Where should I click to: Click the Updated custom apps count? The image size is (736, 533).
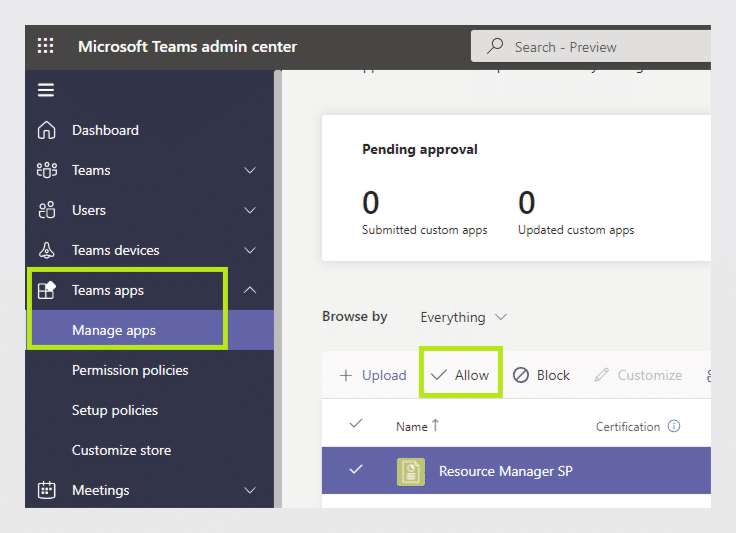coord(527,203)
